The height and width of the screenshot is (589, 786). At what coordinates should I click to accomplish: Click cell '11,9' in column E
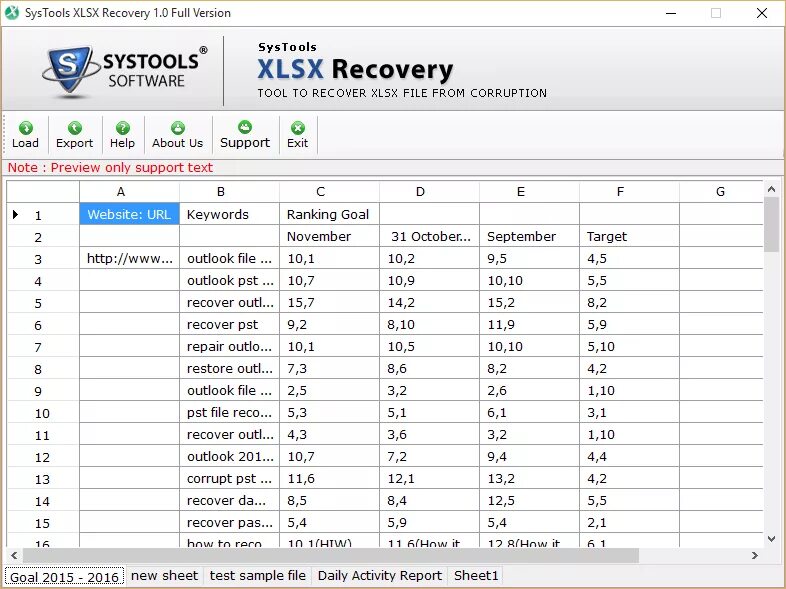529,324
